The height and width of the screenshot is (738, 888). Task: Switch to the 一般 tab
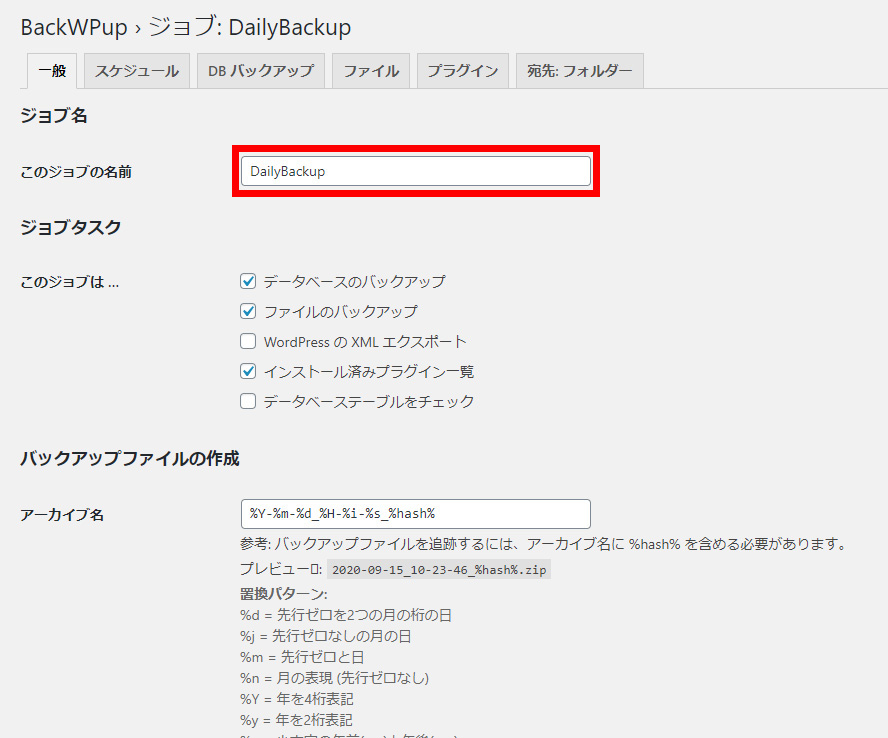(x=52, y=71)
